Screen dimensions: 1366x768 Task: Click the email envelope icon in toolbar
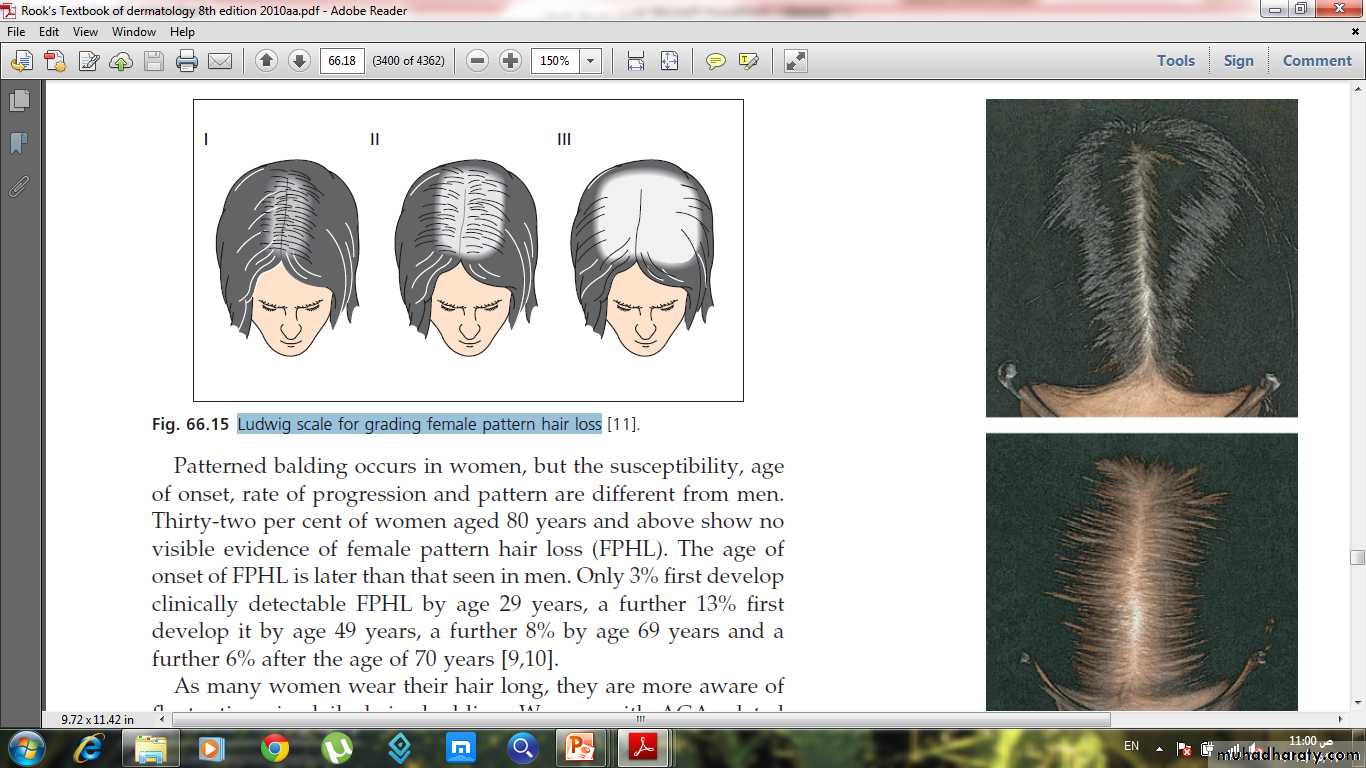coord(219,61)
